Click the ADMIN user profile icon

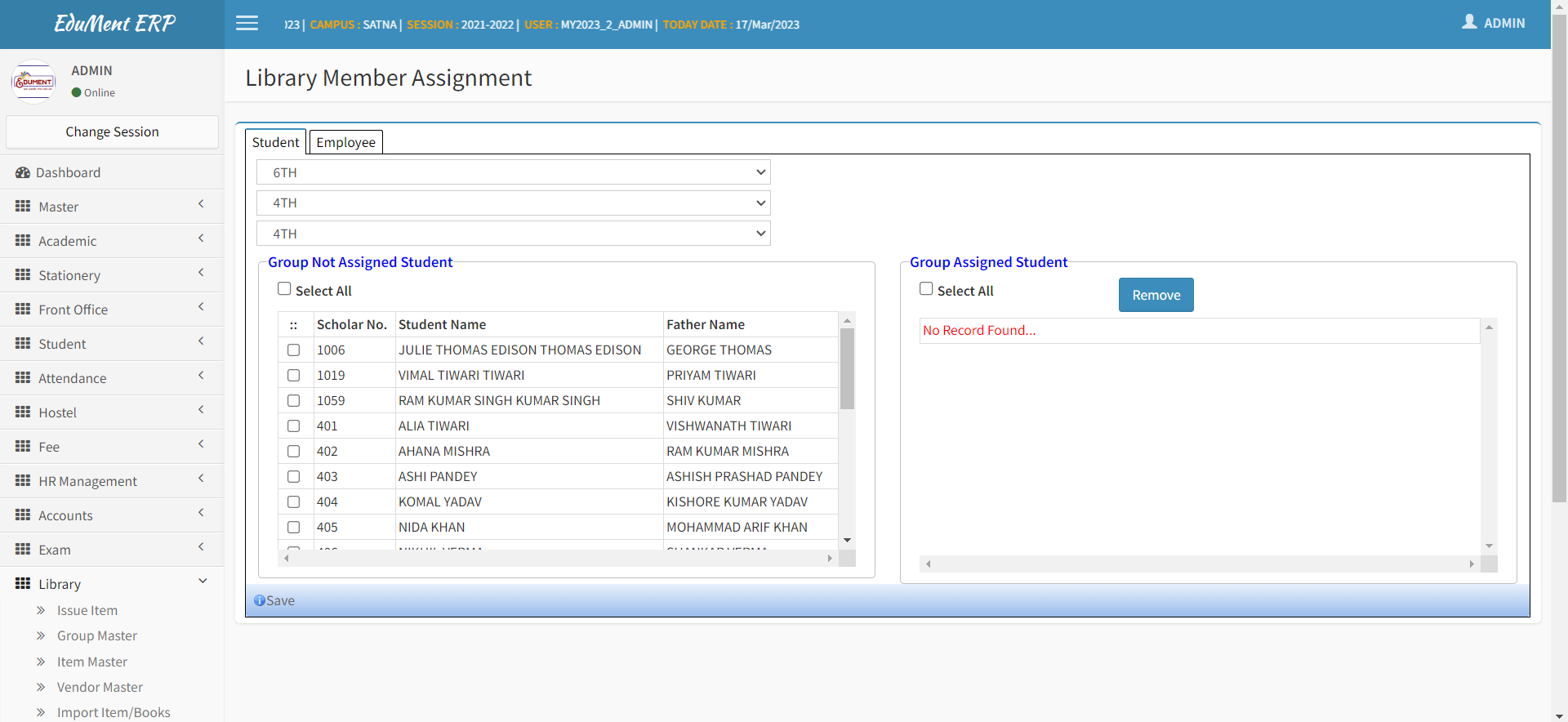(x=1469, y=23)
